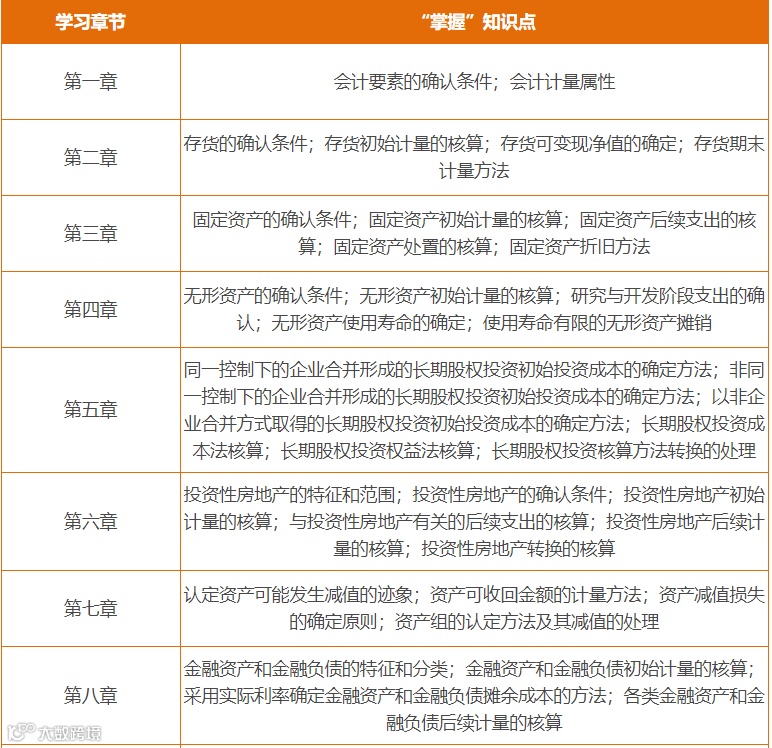This screenshot has height=748, width=772.
Task: Select the 第五章 row label
Action: [x=91, y=410]
